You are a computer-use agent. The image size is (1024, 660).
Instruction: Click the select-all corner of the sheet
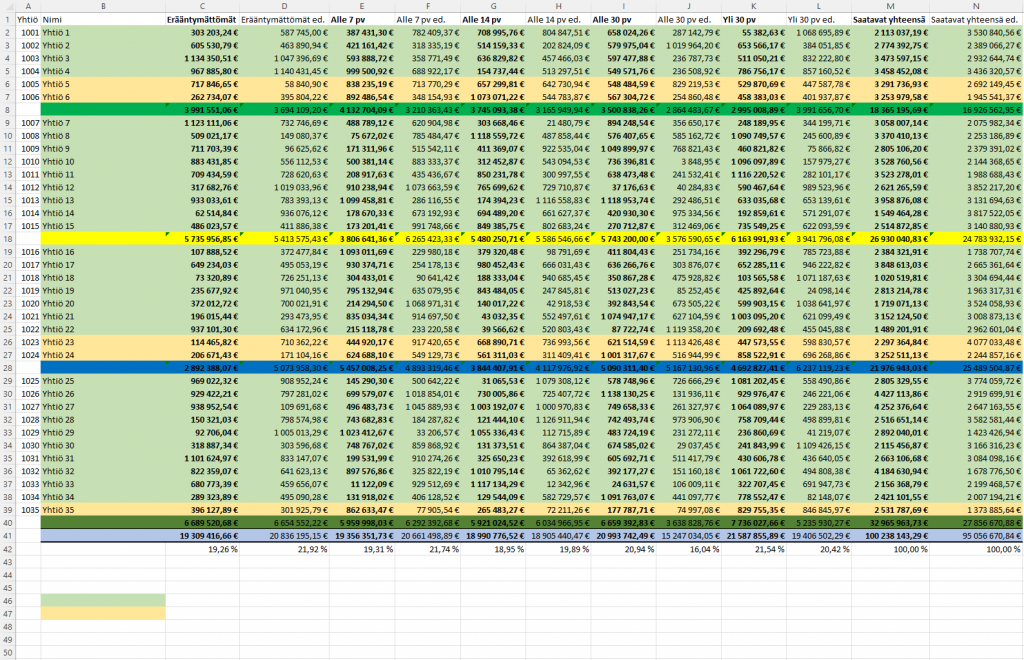(x=7, y=6)
